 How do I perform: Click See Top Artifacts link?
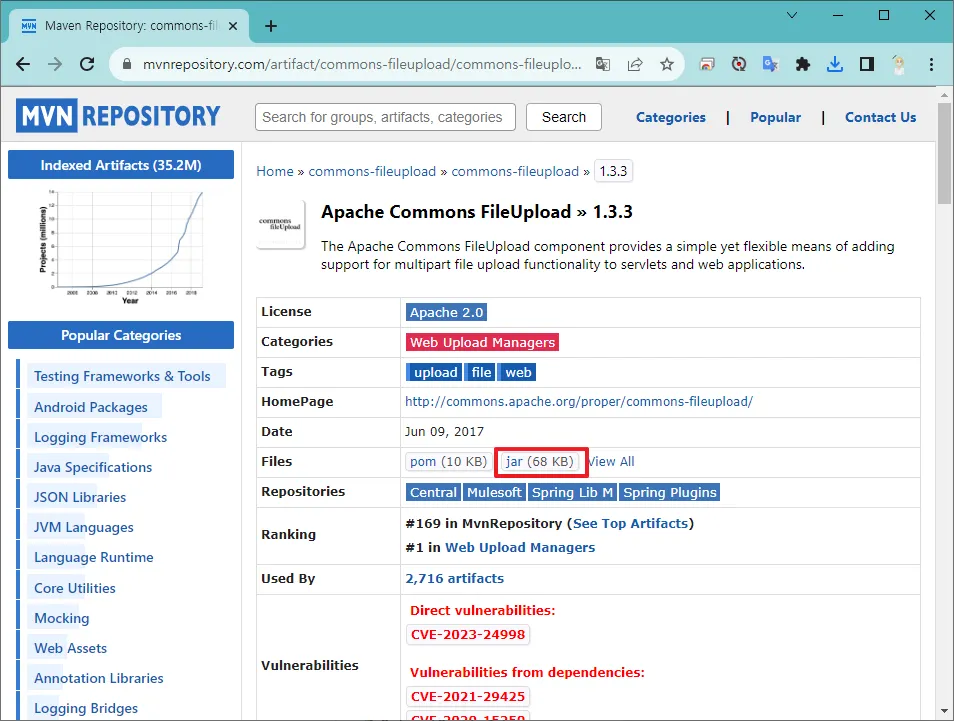[630, 524]
